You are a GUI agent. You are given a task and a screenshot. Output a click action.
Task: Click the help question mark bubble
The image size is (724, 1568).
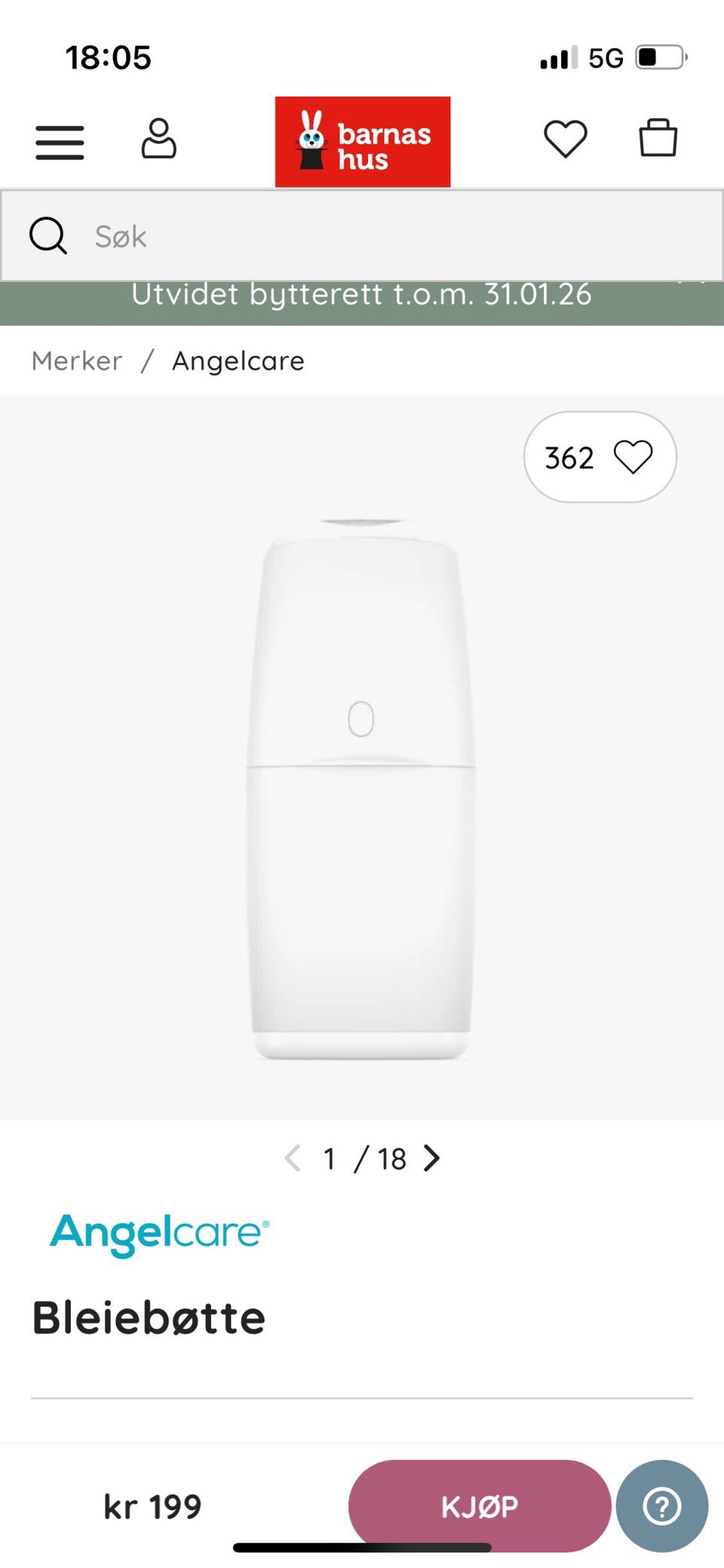661,1506
